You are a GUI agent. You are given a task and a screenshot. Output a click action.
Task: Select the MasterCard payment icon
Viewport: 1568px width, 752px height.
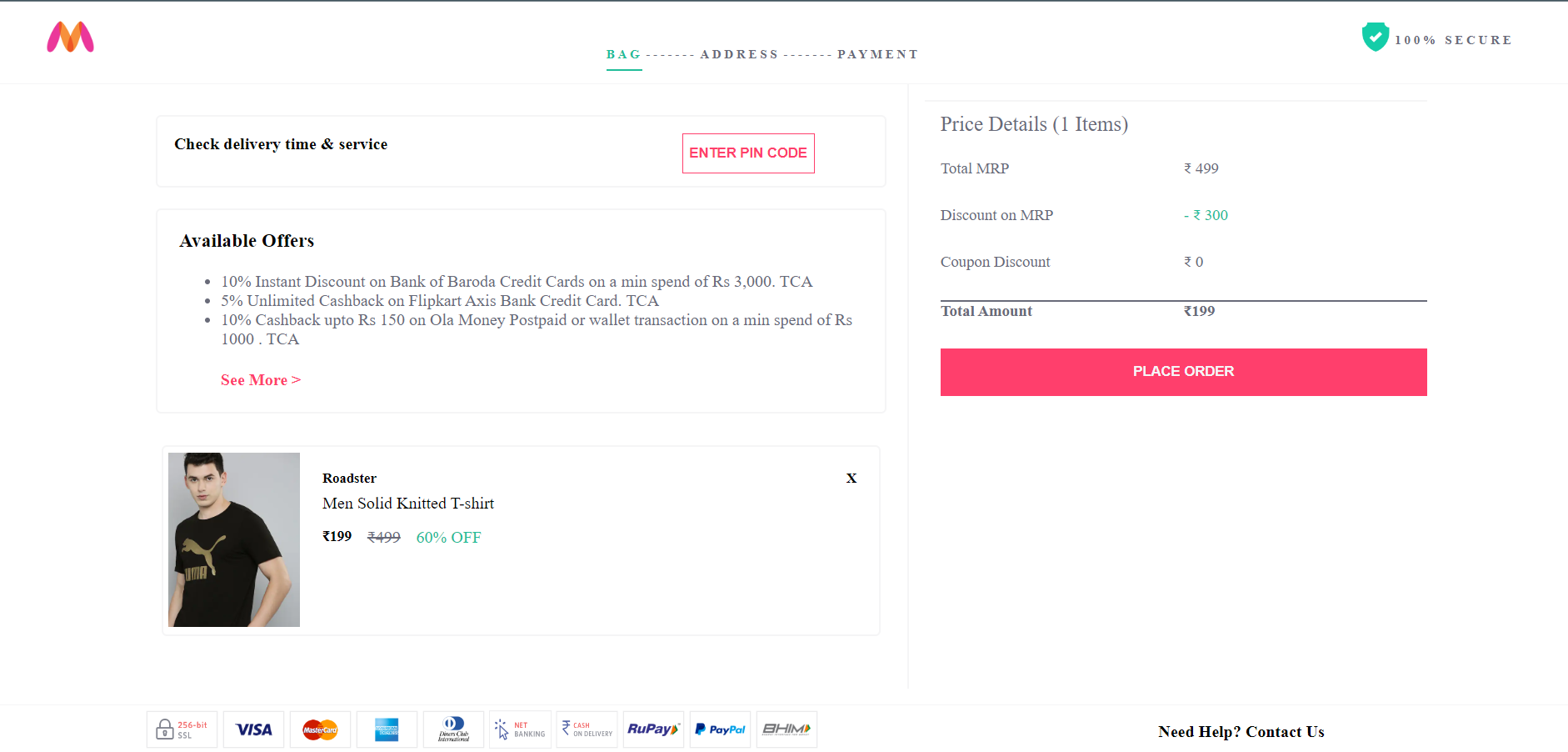tap(320, 729)
